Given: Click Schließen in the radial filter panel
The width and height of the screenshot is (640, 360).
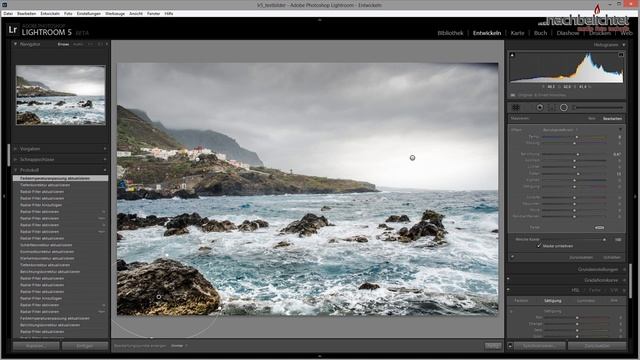Looking at the screenshot, I should 612,258.
